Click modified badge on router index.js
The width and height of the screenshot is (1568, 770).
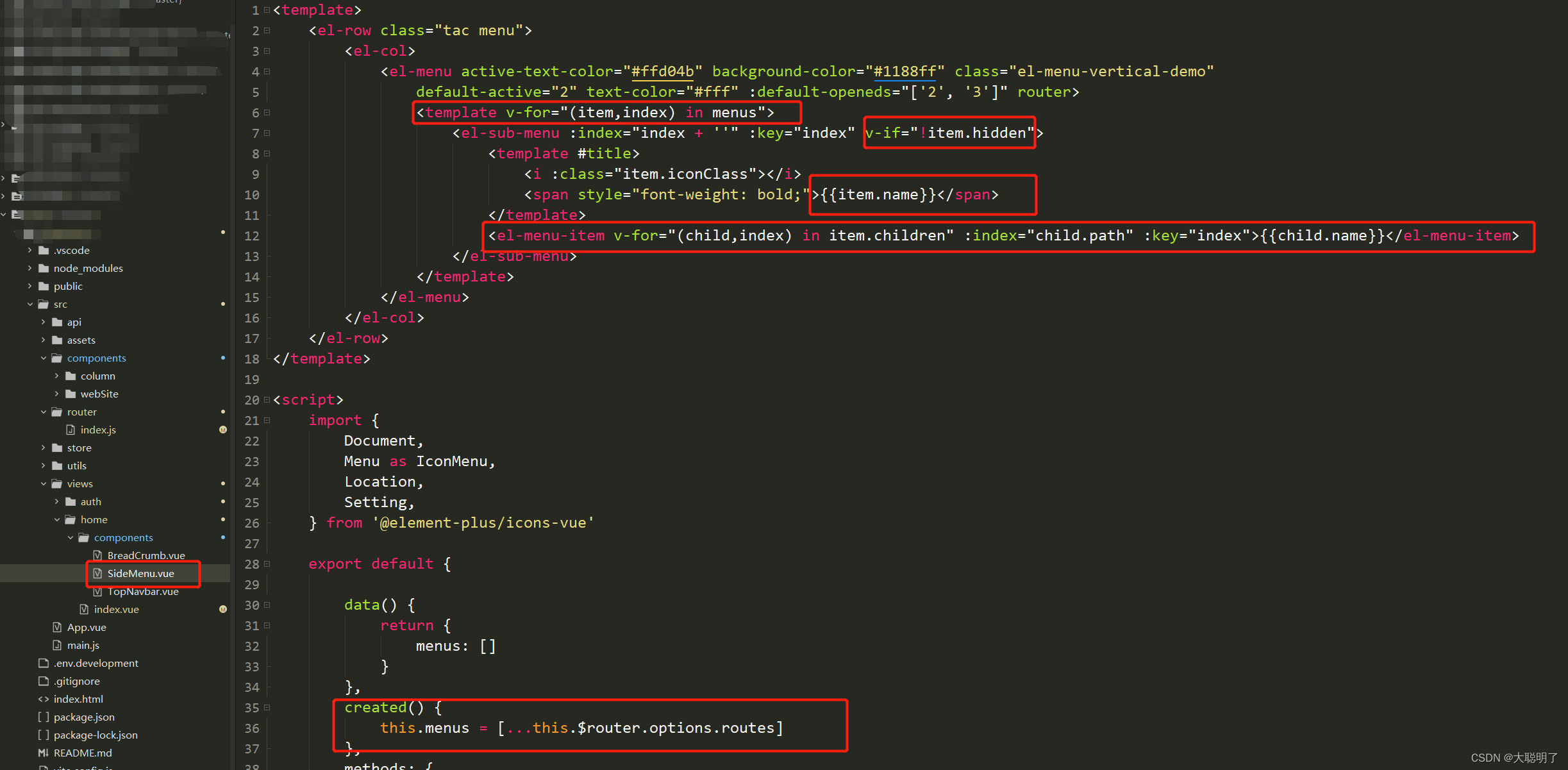point(223,430)
